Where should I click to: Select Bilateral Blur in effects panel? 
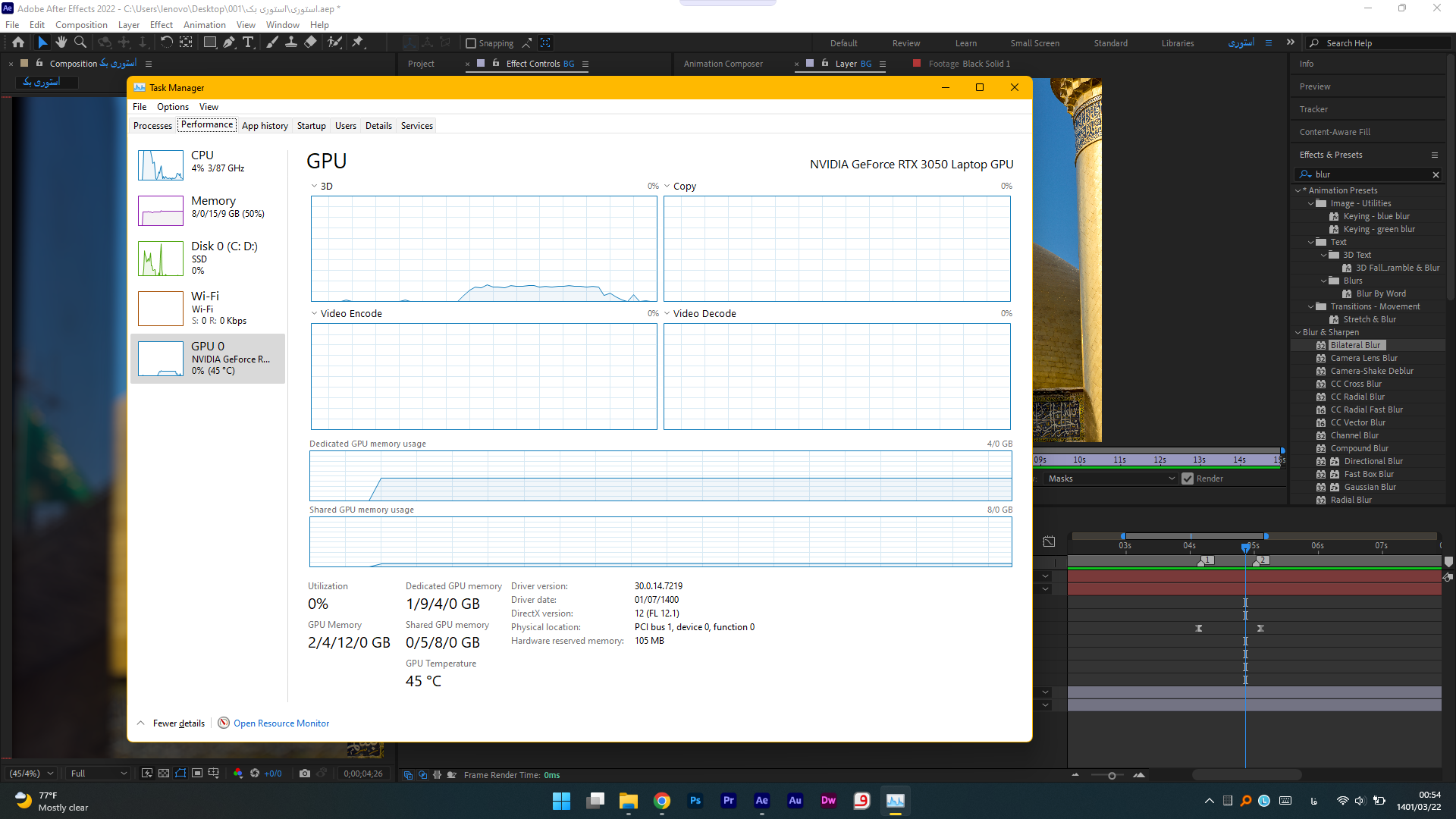coord(1355,345)
